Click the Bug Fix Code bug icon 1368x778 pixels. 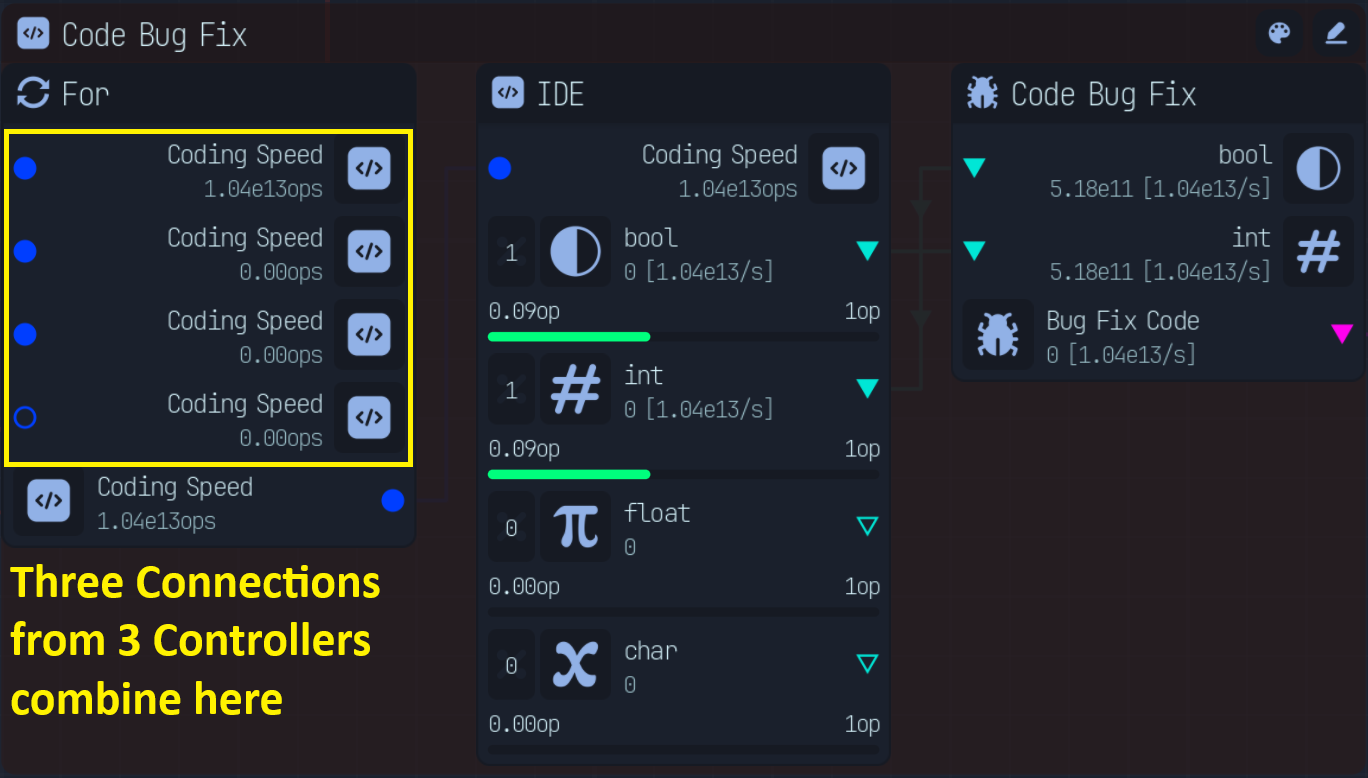tap(997, 335)
